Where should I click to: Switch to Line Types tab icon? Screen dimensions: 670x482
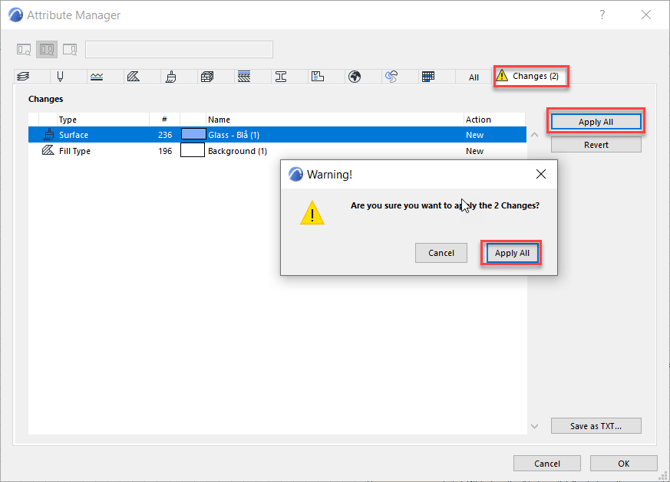pos(97,77)
